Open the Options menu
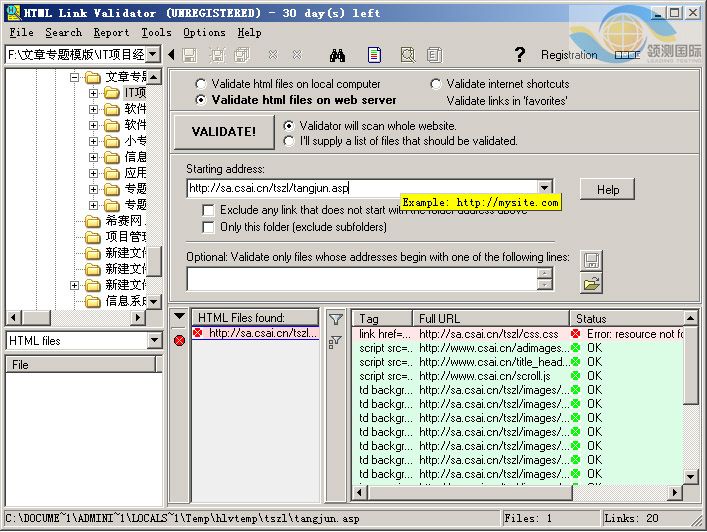The image size is (707, 532). 204,32
